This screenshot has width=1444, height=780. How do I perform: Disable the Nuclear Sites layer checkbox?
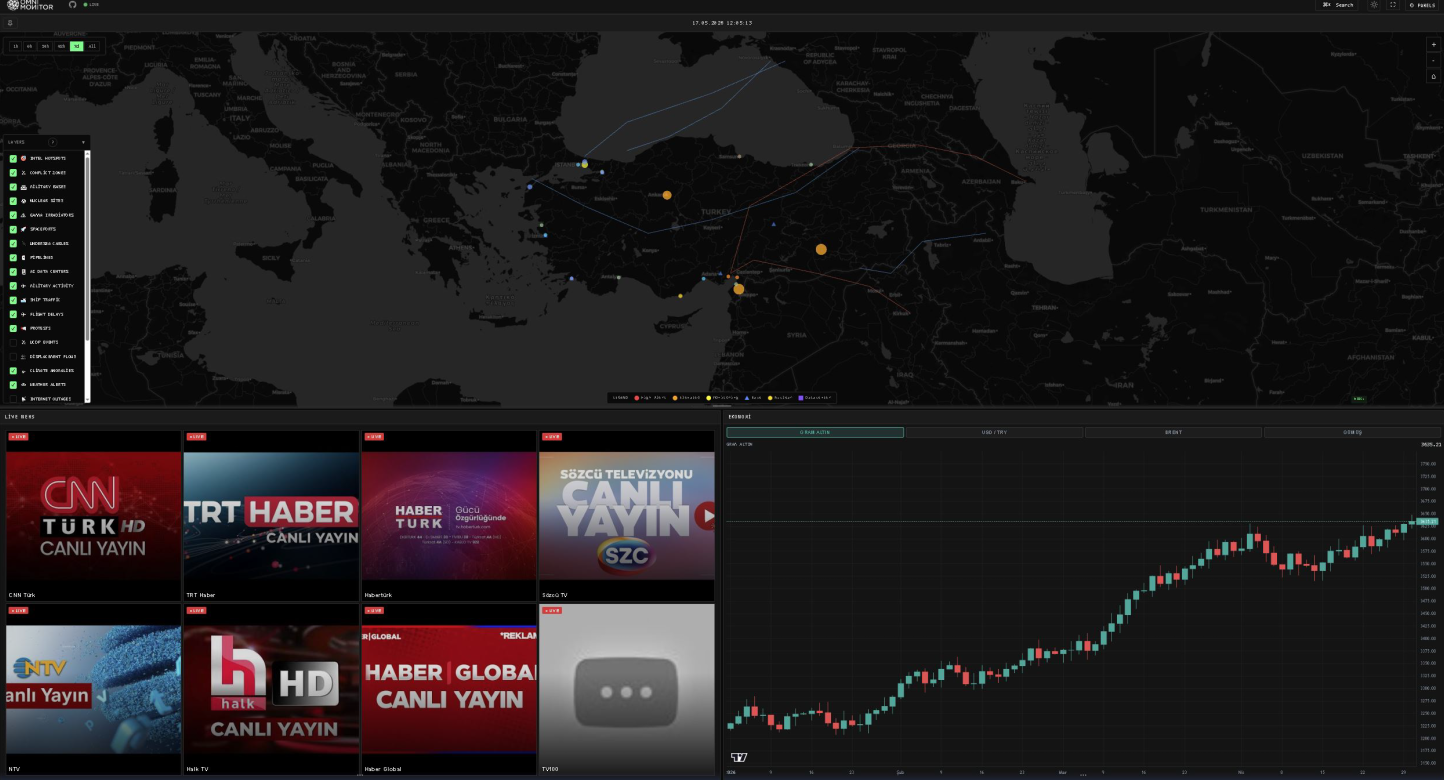13,201
